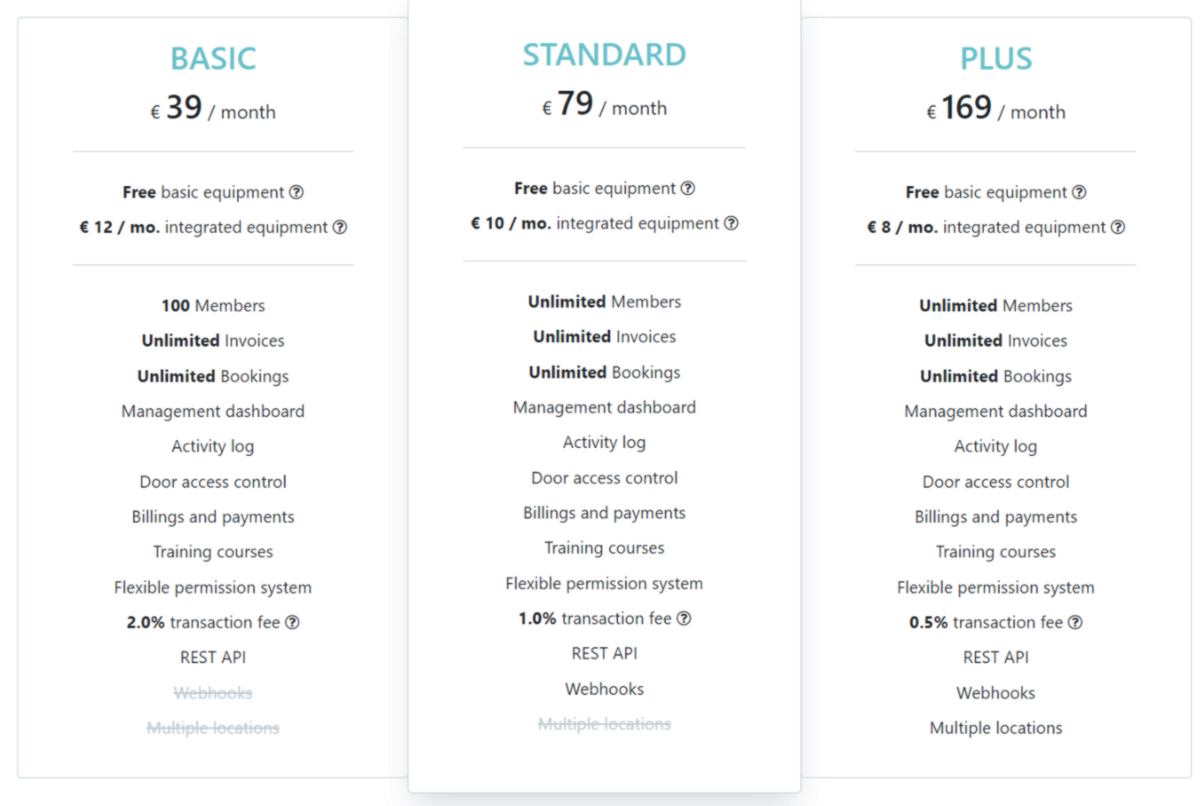Click help icon beside Basic plan's basic equipment
The width and height of the screenshot is (1200, 806).
[x=296, y=192]
